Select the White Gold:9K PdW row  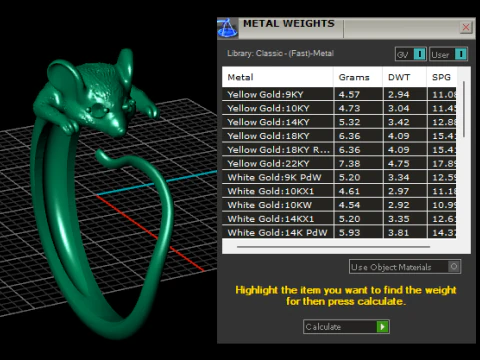coord(339,177)
